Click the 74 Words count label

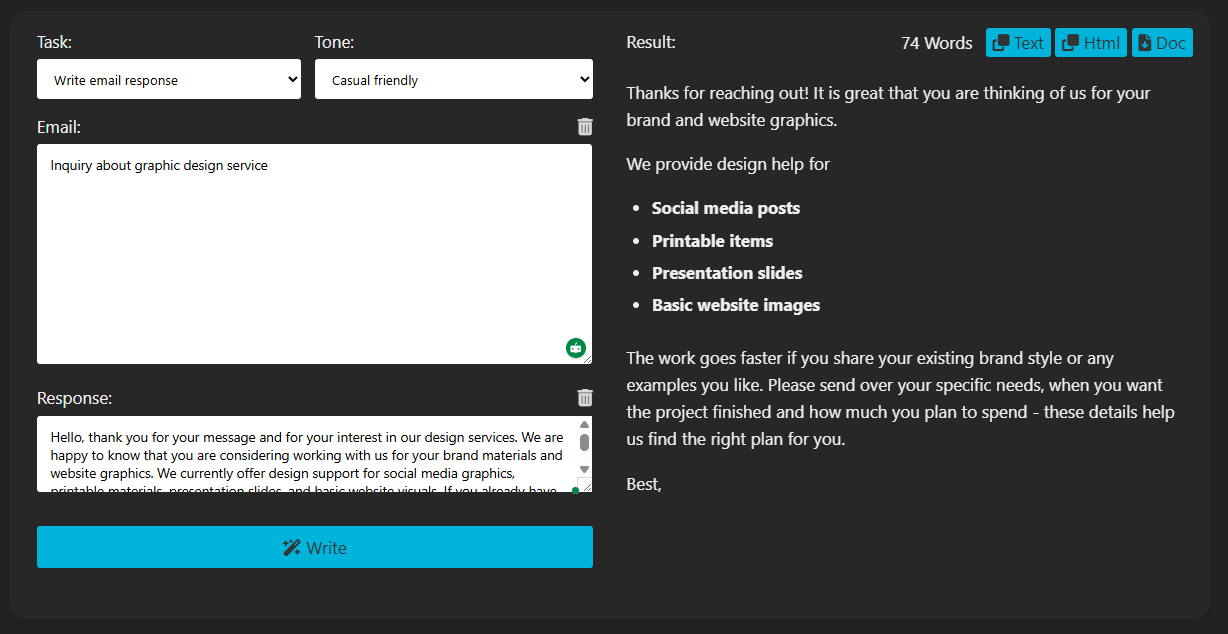[x=936, y=42]
